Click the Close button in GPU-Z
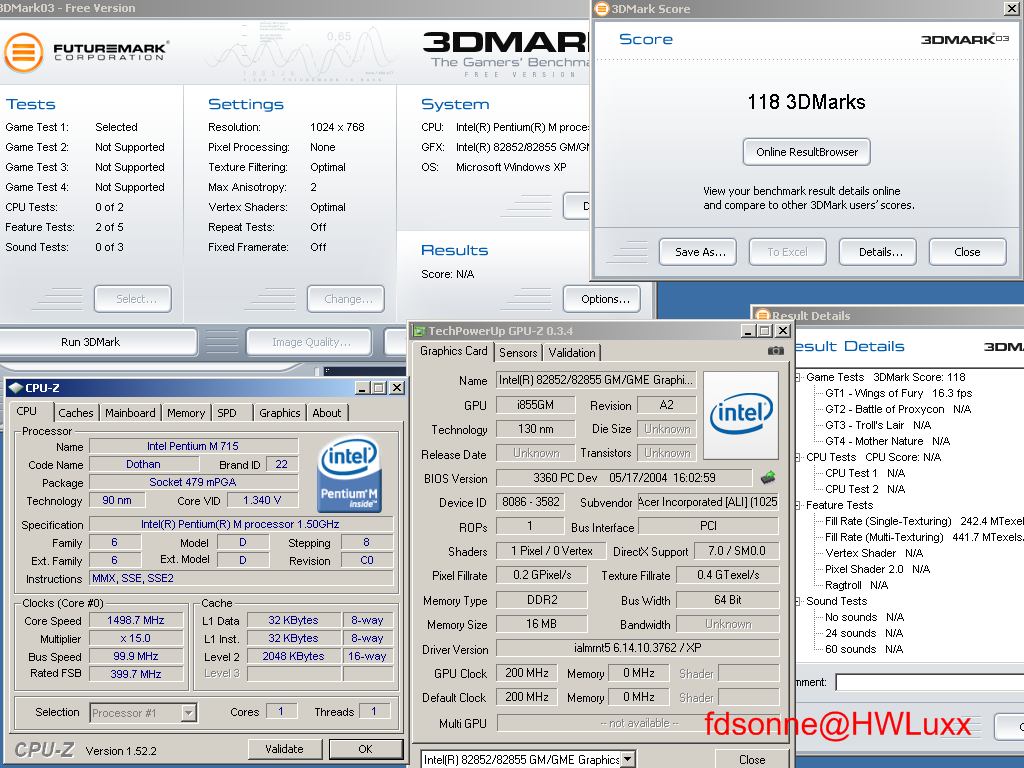Viewport: 1024px width, 768px height. (751, 760)
